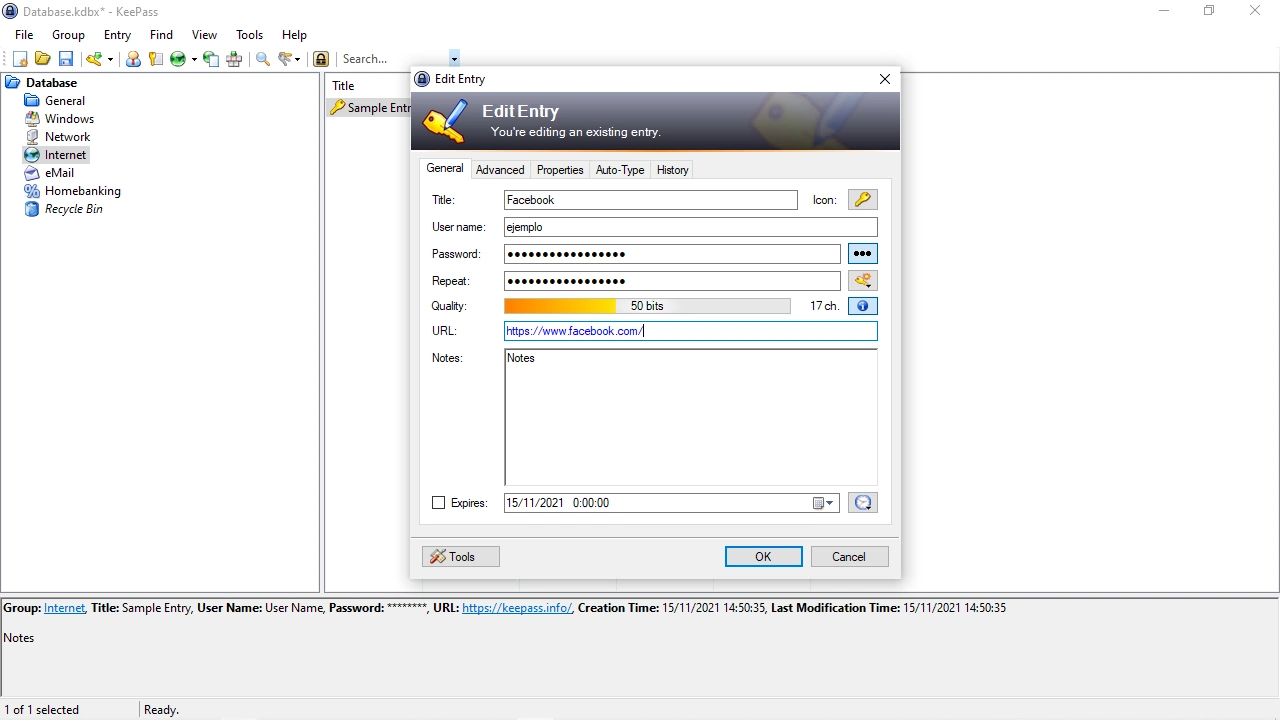1280x720 pixels.
Task: Click the Copy URL to clipboard icon
Action: pyautogui.click(x=211, y=59)
